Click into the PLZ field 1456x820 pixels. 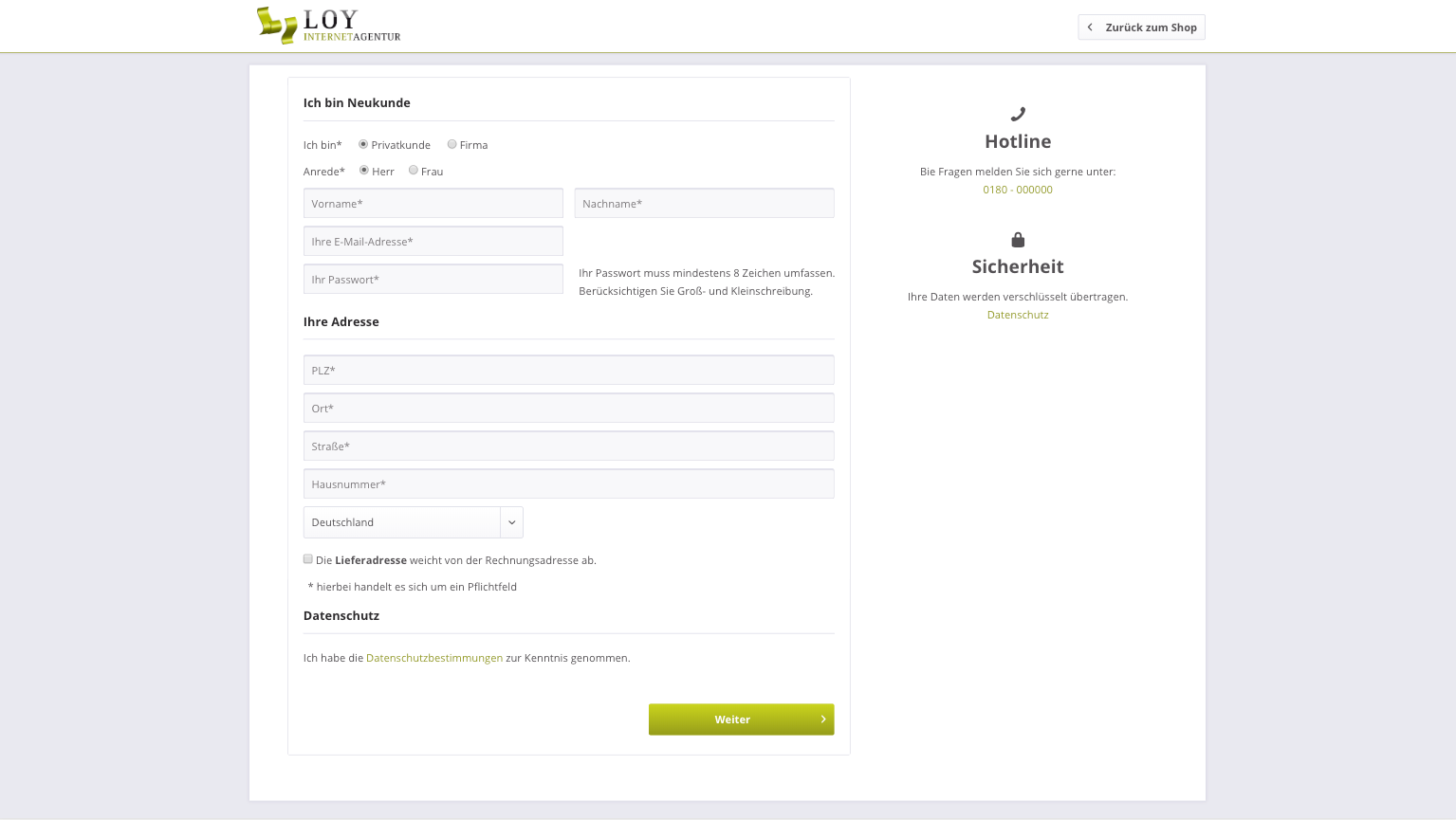click(569, 370)
